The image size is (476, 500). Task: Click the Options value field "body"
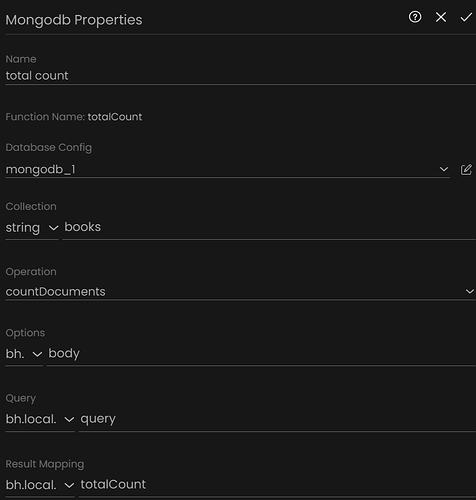coord(261,354)
